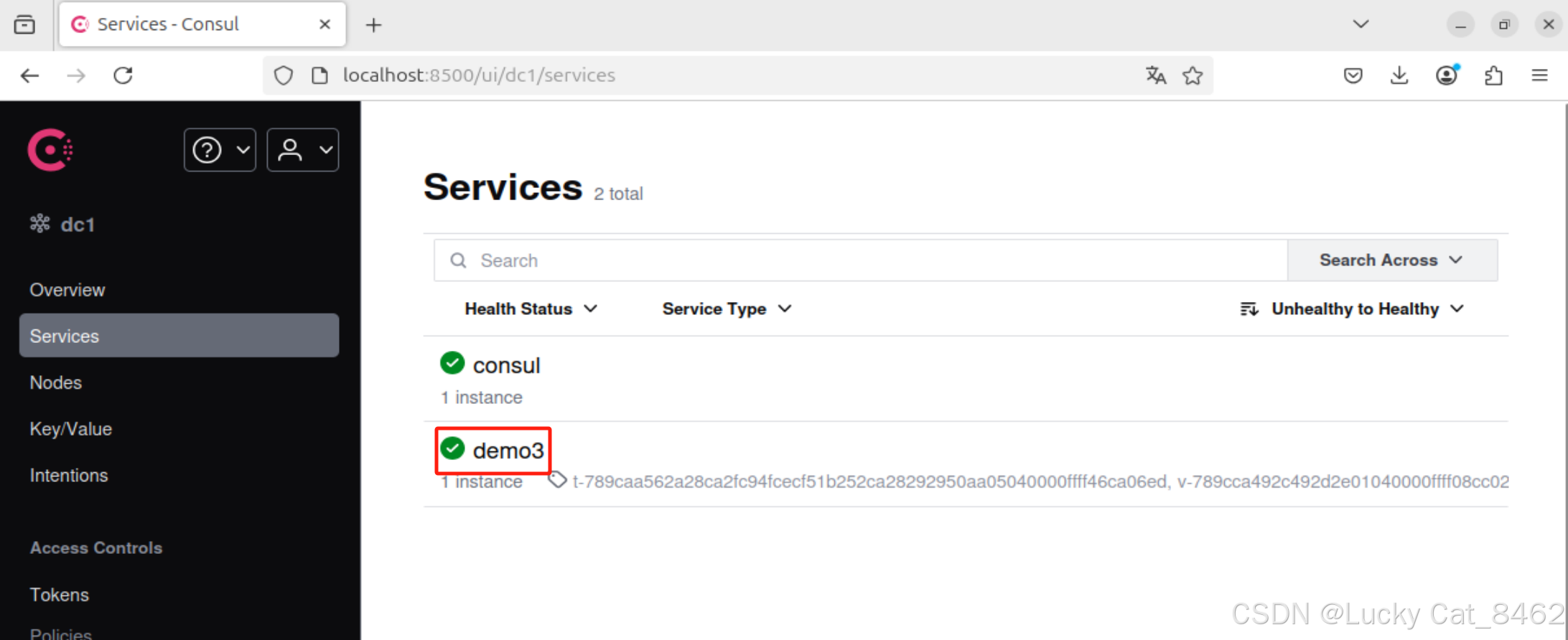Click the translate page icon
Image resolution: width=1568 pixels, height=640 pixels.
[1155, 75]
